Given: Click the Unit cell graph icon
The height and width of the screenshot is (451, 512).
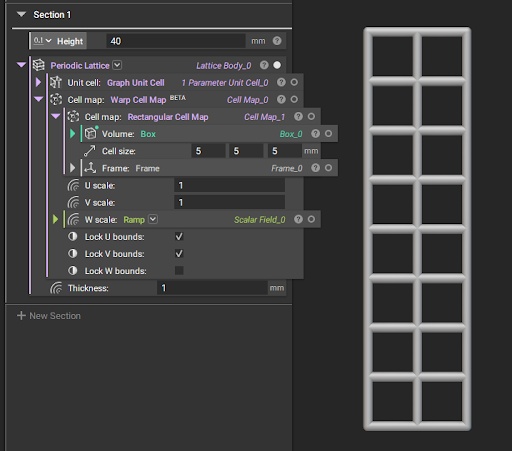Looking at the screenshot, I should click(56, 82).
